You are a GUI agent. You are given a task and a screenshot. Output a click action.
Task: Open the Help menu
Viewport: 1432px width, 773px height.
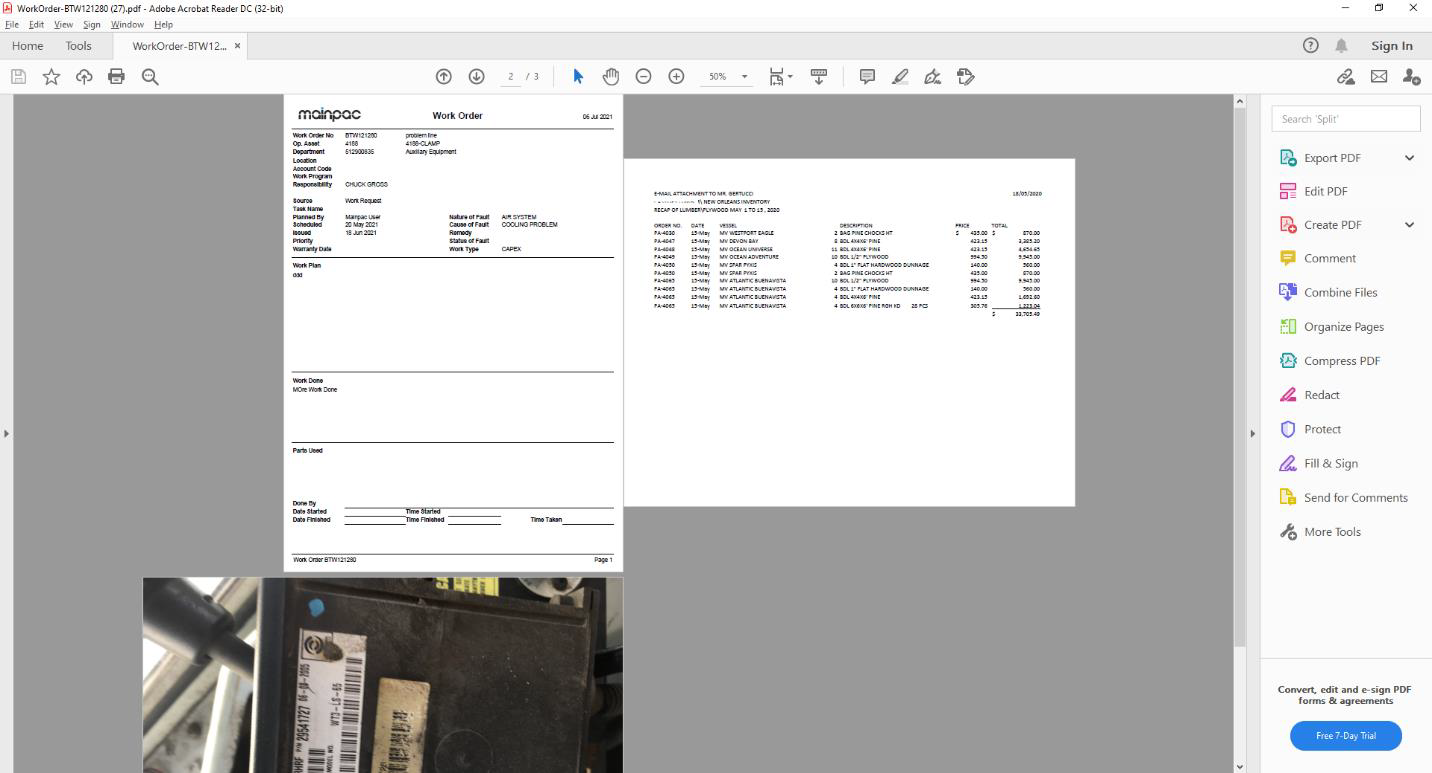coord(163,24)
